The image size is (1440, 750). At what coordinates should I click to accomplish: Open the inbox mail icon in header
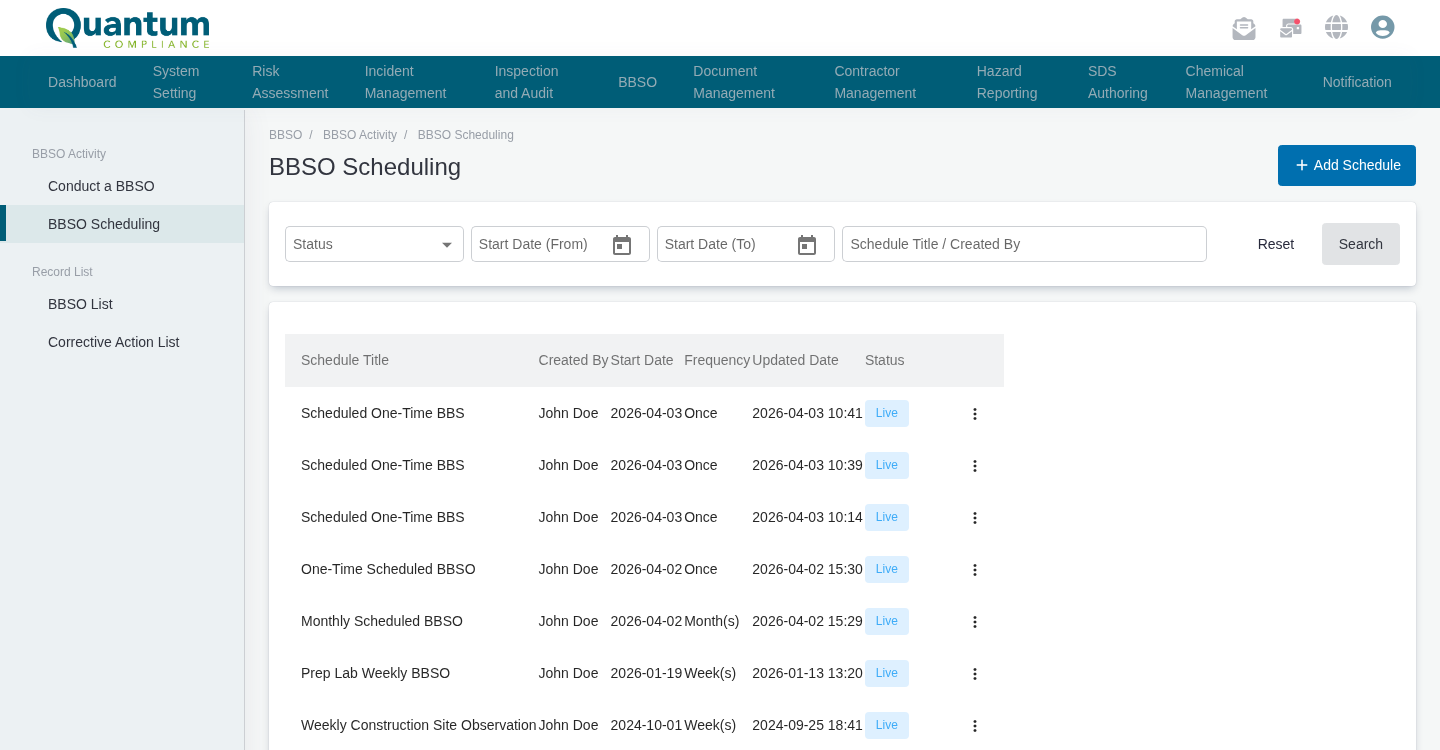pyautogui.click(x=1244, y=28)
